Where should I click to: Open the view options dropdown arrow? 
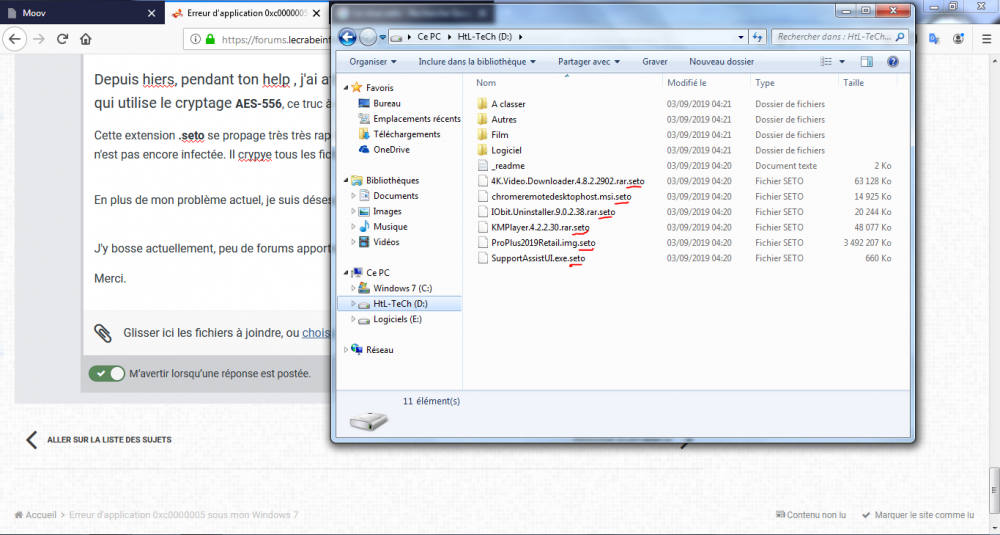842,62
